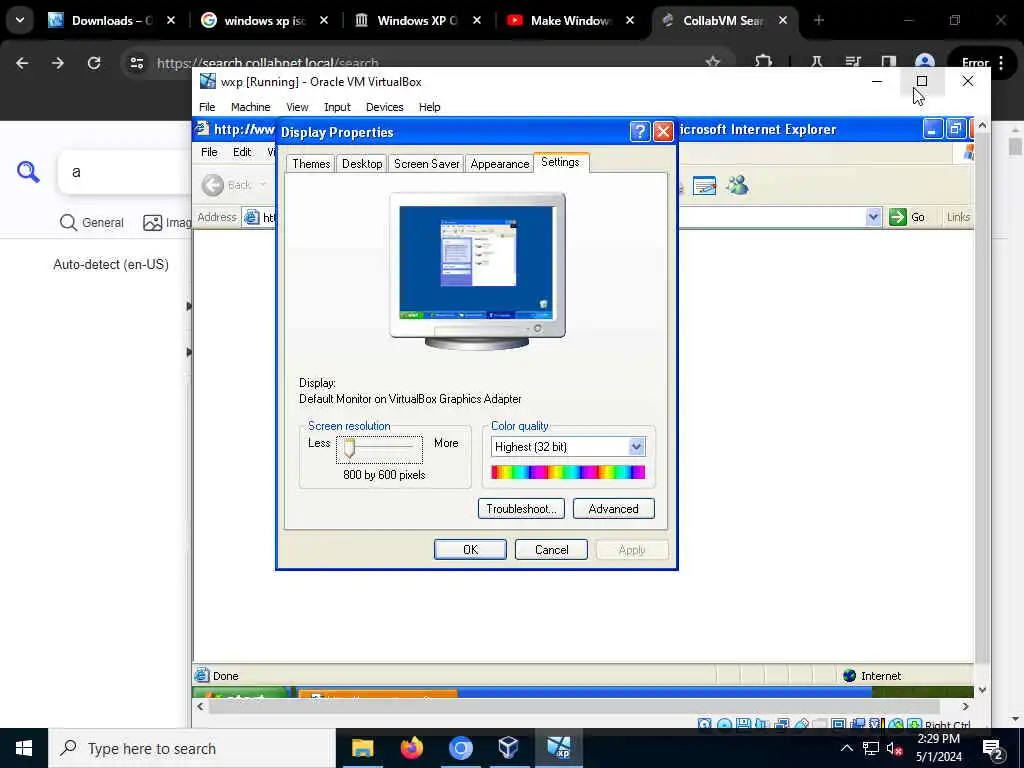Open VirtualBox Machine menu
This screenshot has width=1024, height=768.
click(250, 107)
